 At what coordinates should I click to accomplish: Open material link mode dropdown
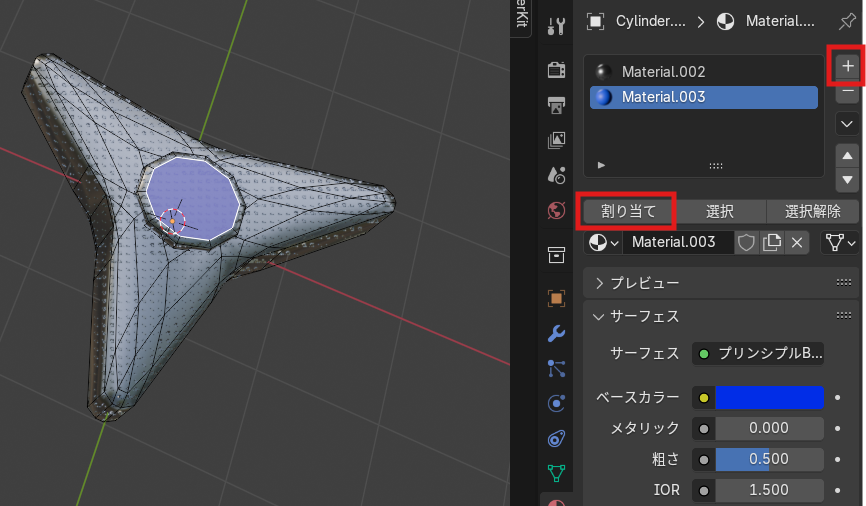840,243
